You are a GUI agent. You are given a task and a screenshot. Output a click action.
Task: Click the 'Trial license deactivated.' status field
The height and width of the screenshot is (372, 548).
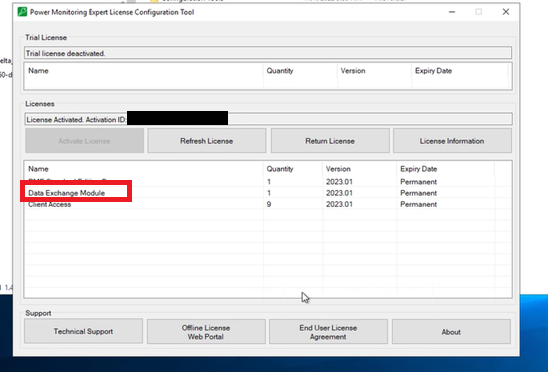268,53
